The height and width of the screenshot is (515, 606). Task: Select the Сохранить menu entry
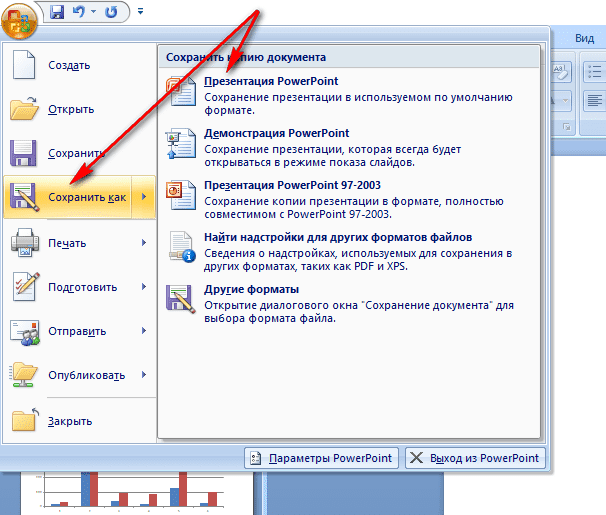tap(80, 153)
